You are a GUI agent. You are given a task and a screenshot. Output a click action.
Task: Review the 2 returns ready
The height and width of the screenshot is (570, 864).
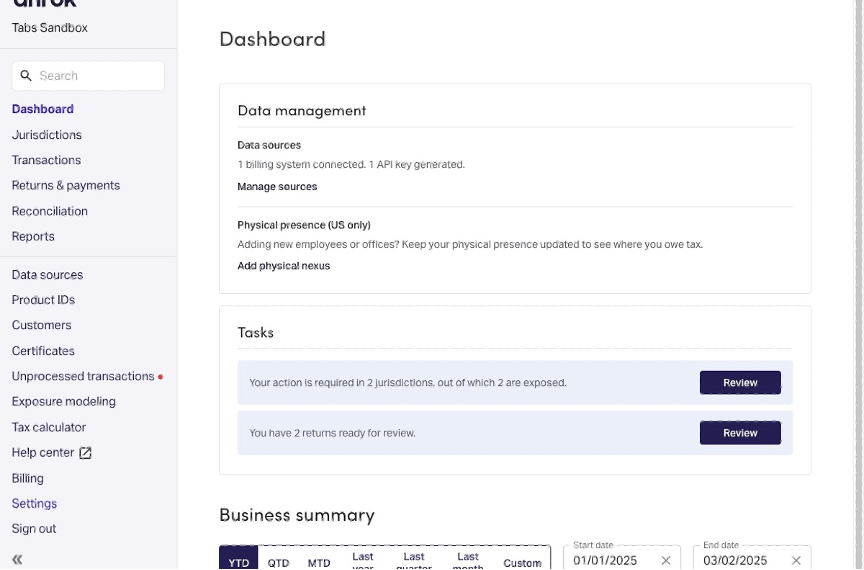[x=740, y=433]
